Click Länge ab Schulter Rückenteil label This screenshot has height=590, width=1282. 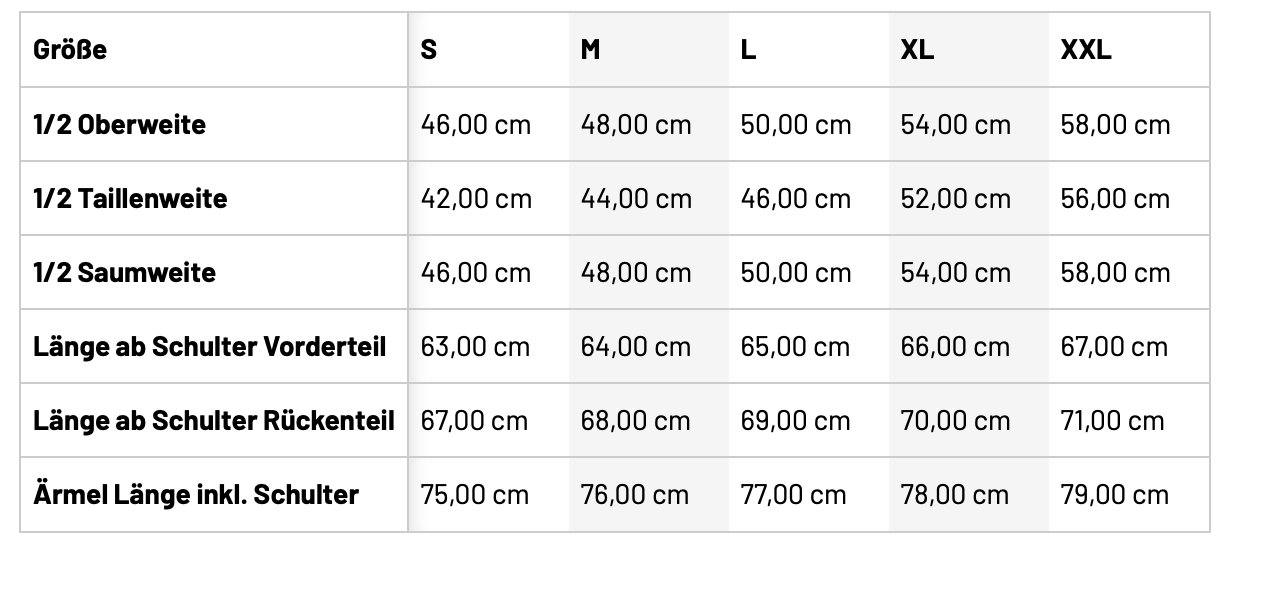[213, 420]
